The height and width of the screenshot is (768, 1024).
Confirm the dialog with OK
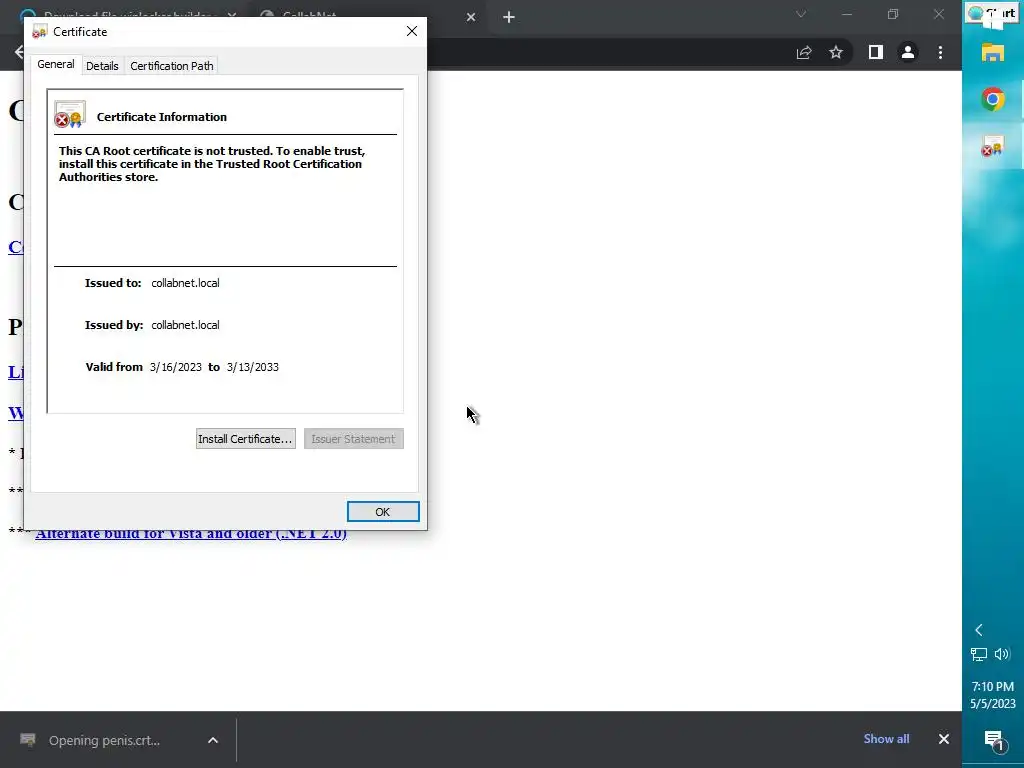pyautogui.click(x=383, y=512)
